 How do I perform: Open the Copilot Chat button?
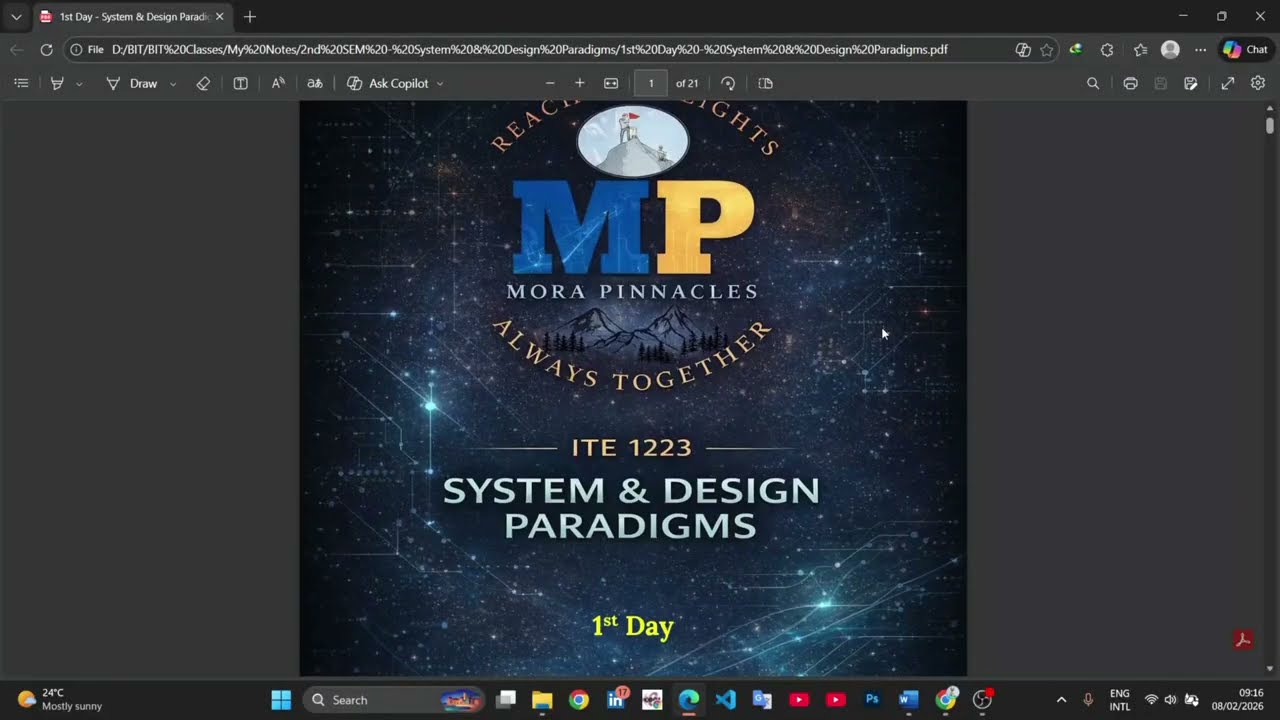(1245, 49)
